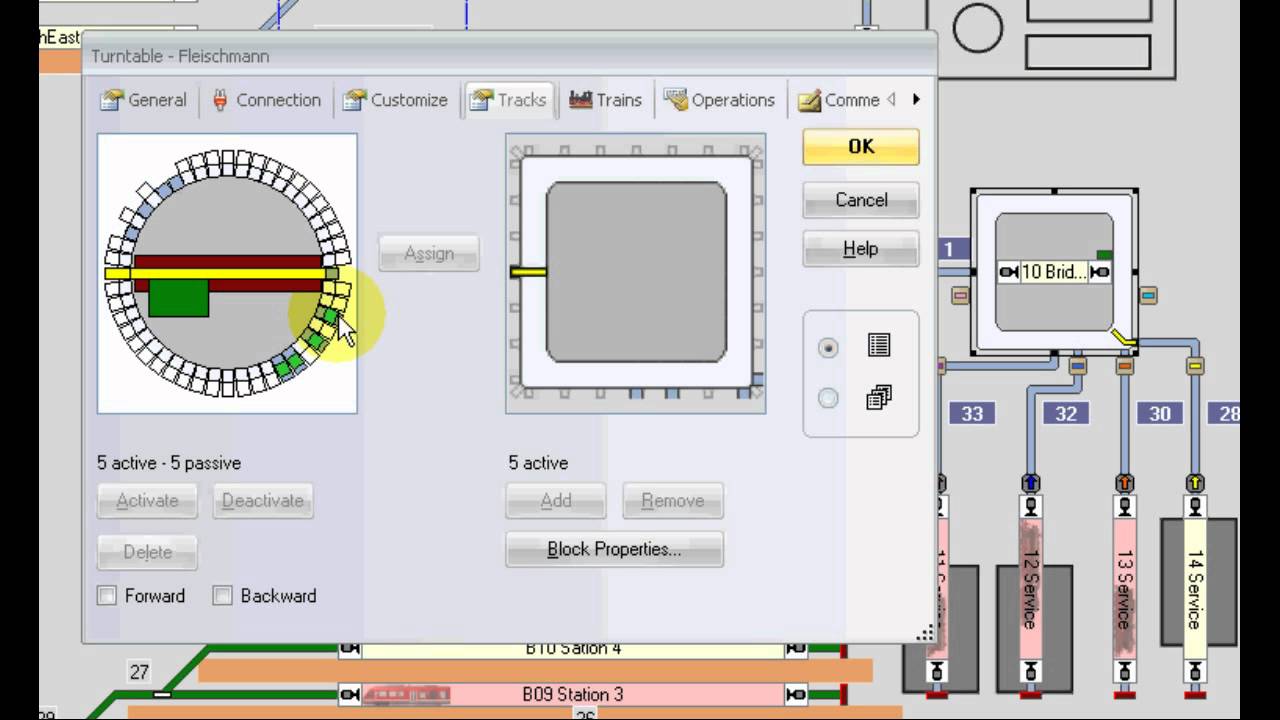Select the list view radio button

pyautogui.click(x=828, y=348)
